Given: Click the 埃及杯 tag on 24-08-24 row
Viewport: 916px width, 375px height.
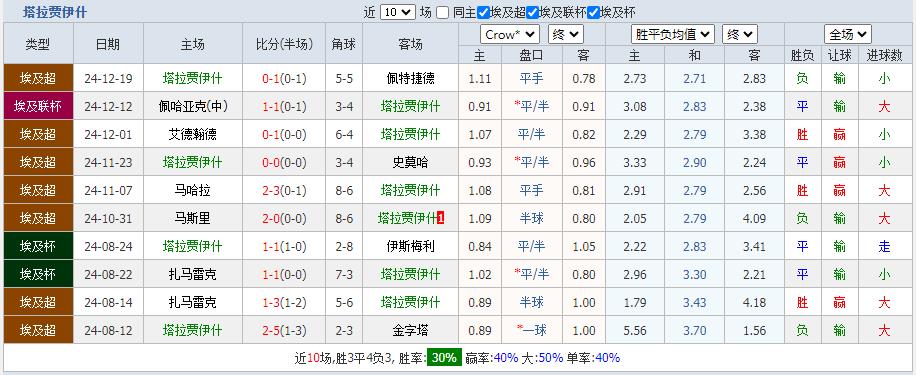Looking at the screenshot, I should [38, 246].
